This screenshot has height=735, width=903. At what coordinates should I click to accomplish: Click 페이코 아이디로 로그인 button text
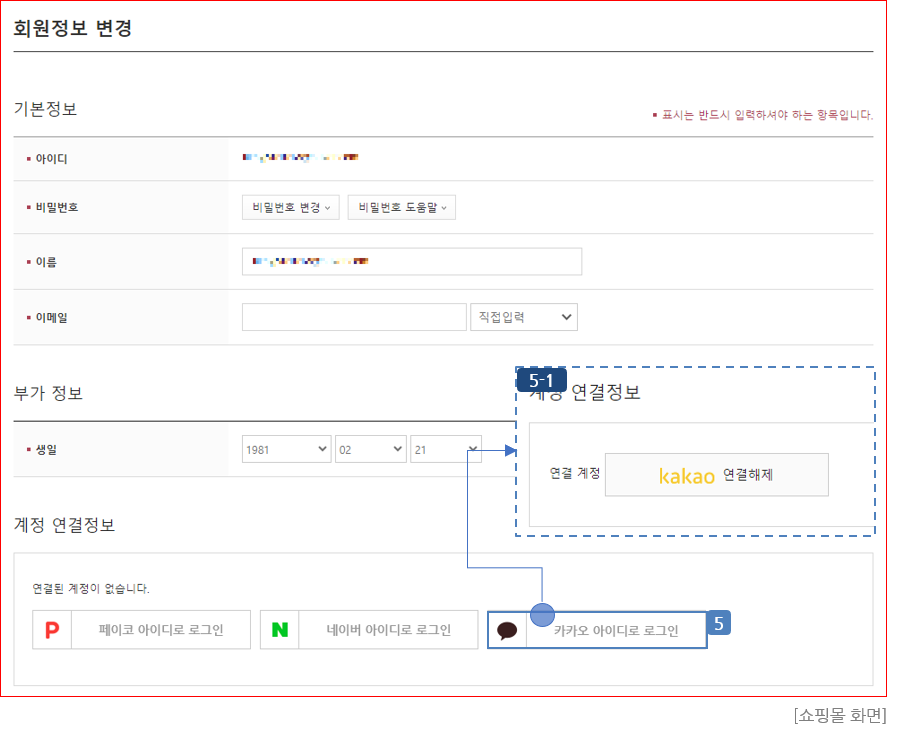[161, 631]
